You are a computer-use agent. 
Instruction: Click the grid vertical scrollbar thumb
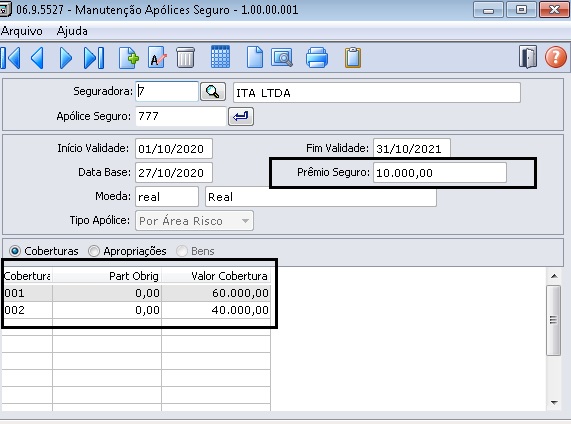click(554, 321)
